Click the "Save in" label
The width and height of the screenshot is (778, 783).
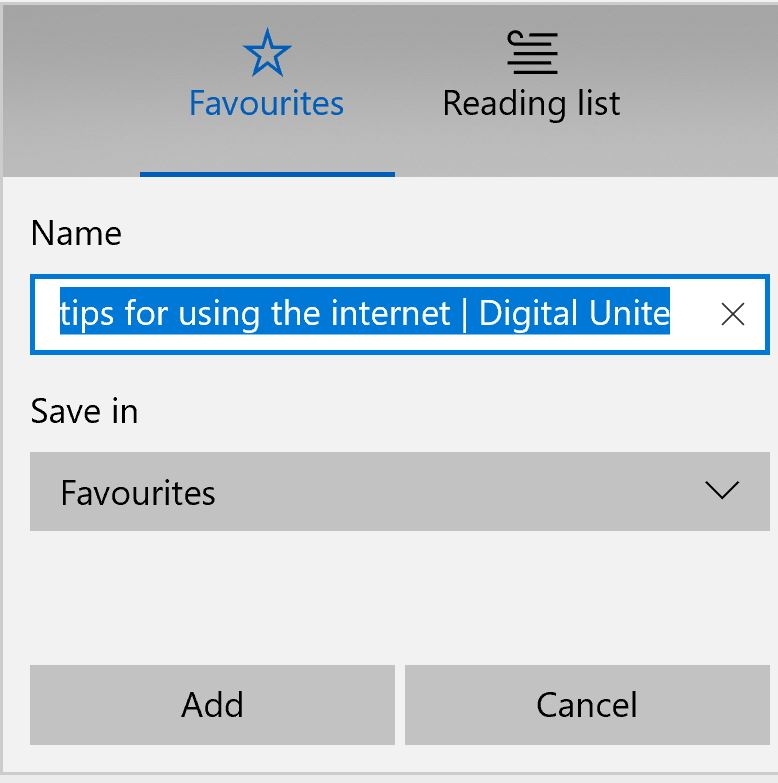point(84,411)
